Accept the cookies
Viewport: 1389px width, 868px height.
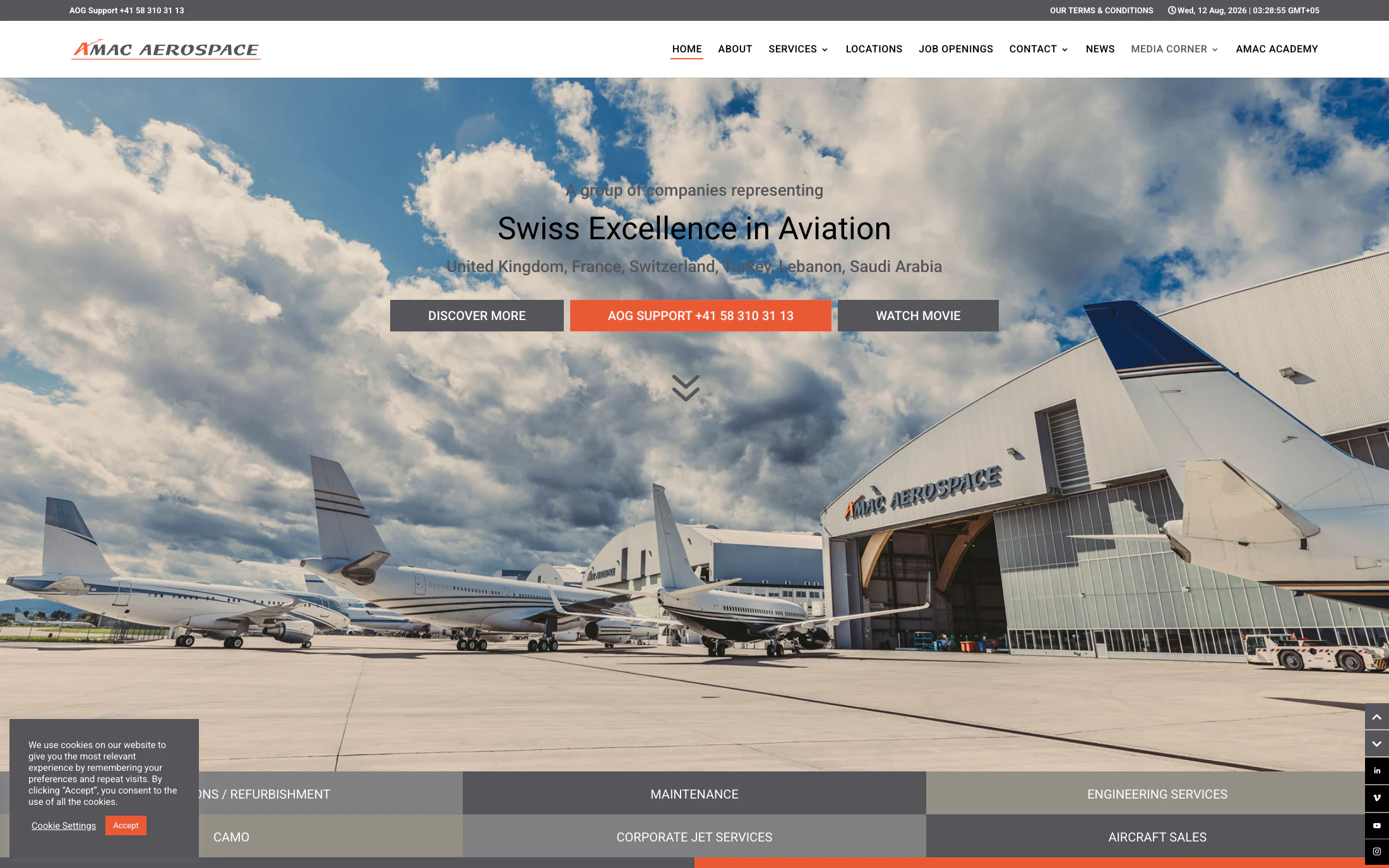(x=126, y=825)
